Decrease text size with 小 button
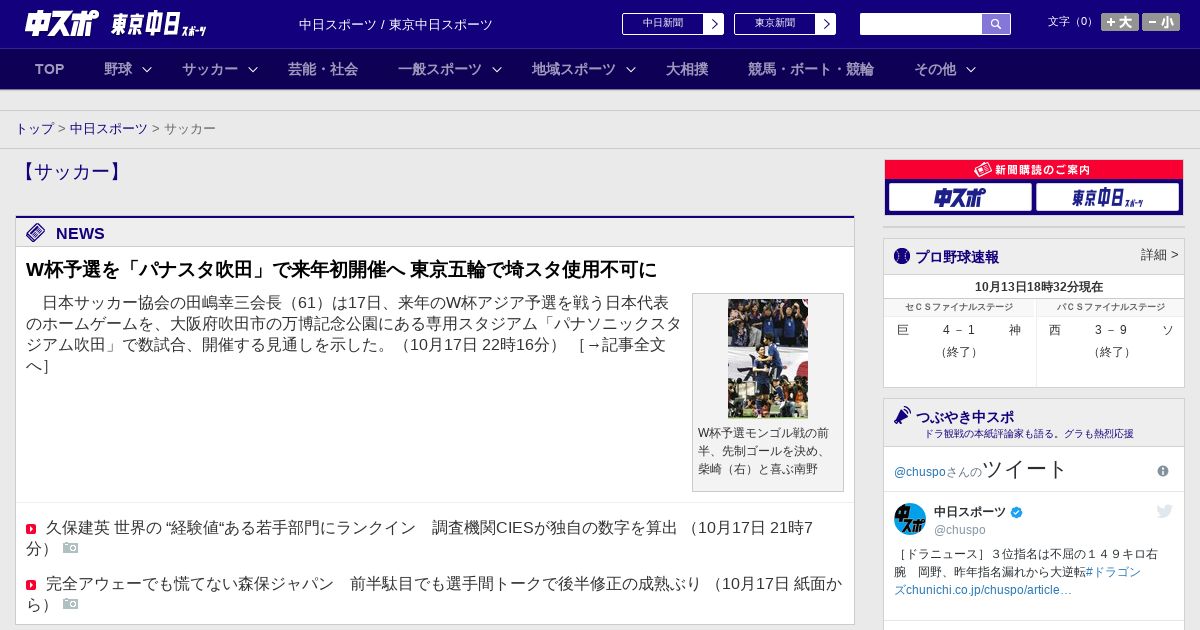 point(1161,22)
